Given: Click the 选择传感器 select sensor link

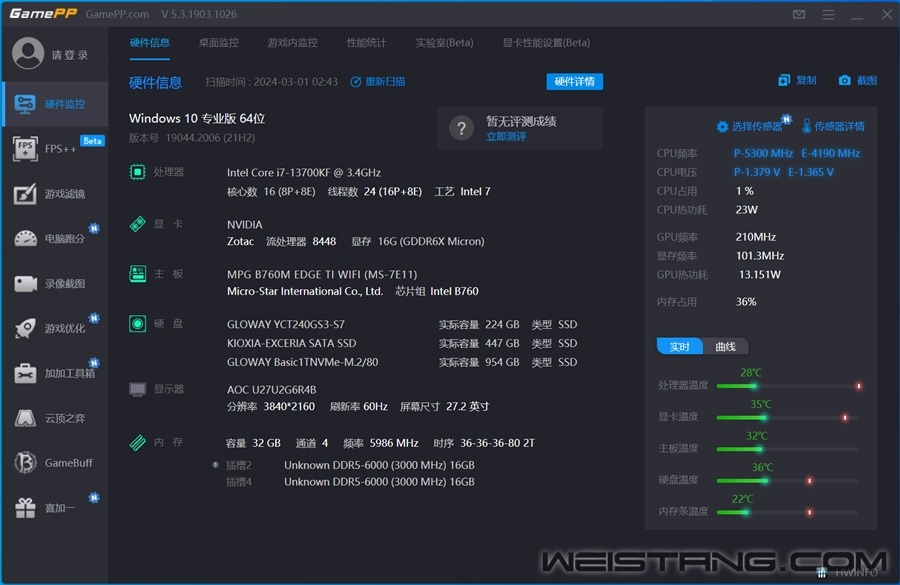Looking at the screenshot, I should click(757, 126).
